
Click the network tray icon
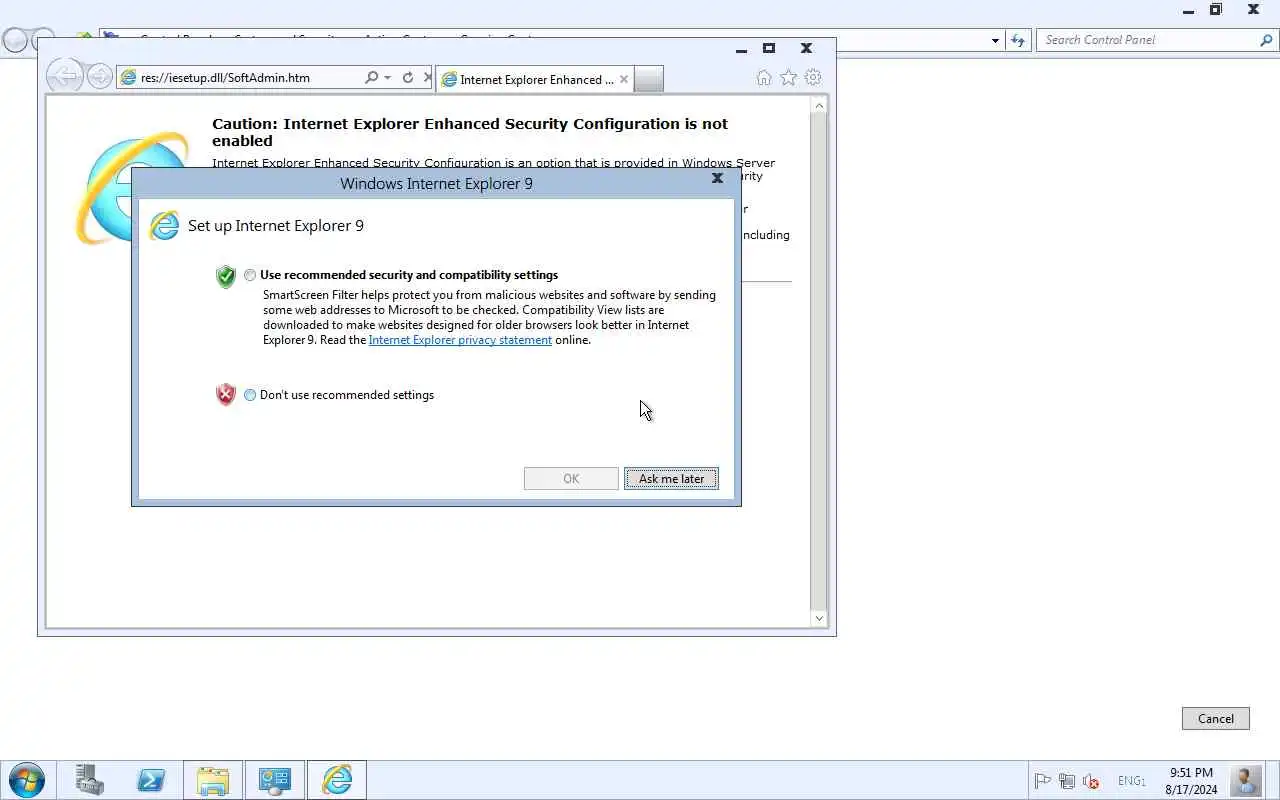(x=1067, y=781)
